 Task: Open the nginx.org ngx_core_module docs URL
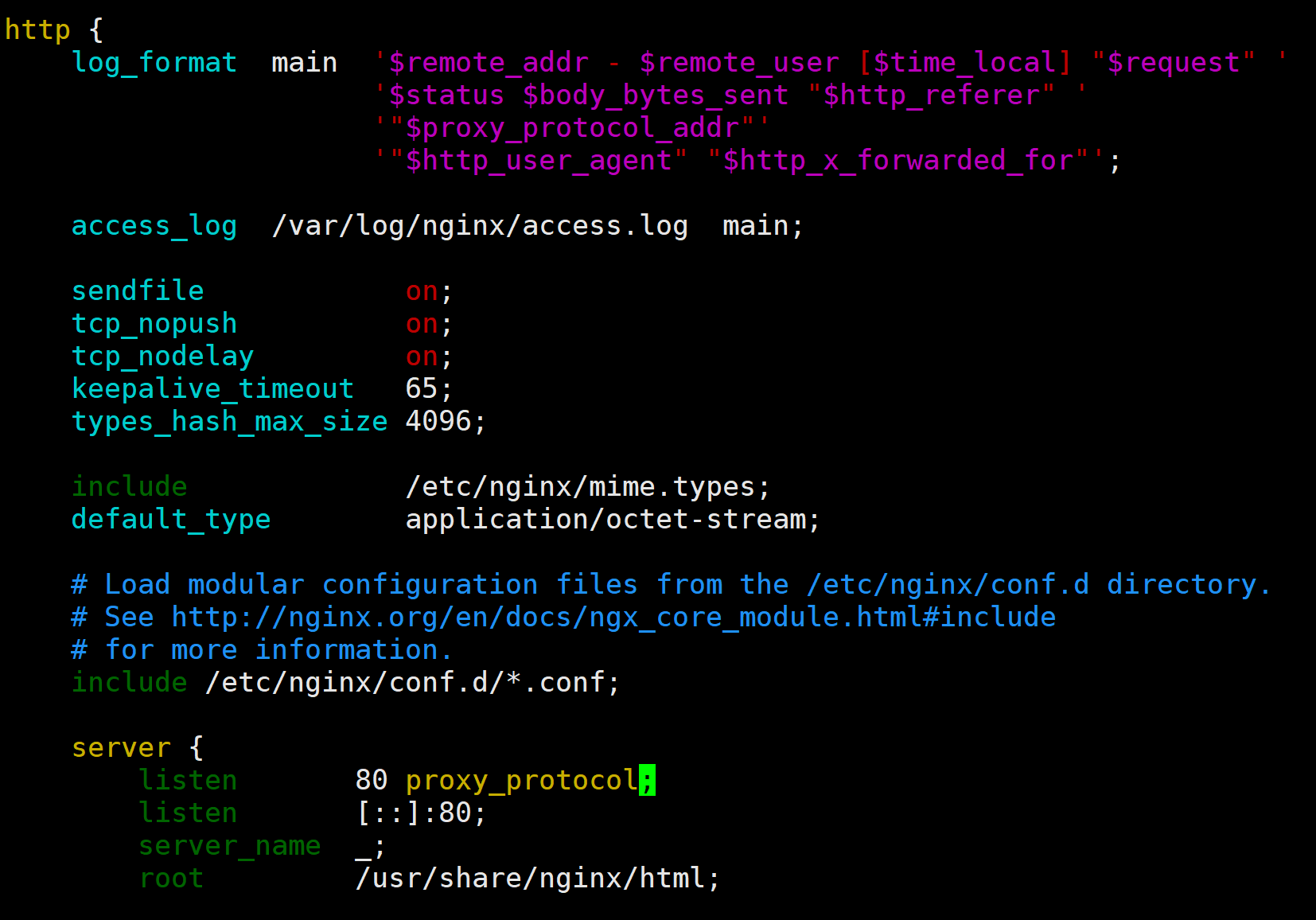coord(613,618)
